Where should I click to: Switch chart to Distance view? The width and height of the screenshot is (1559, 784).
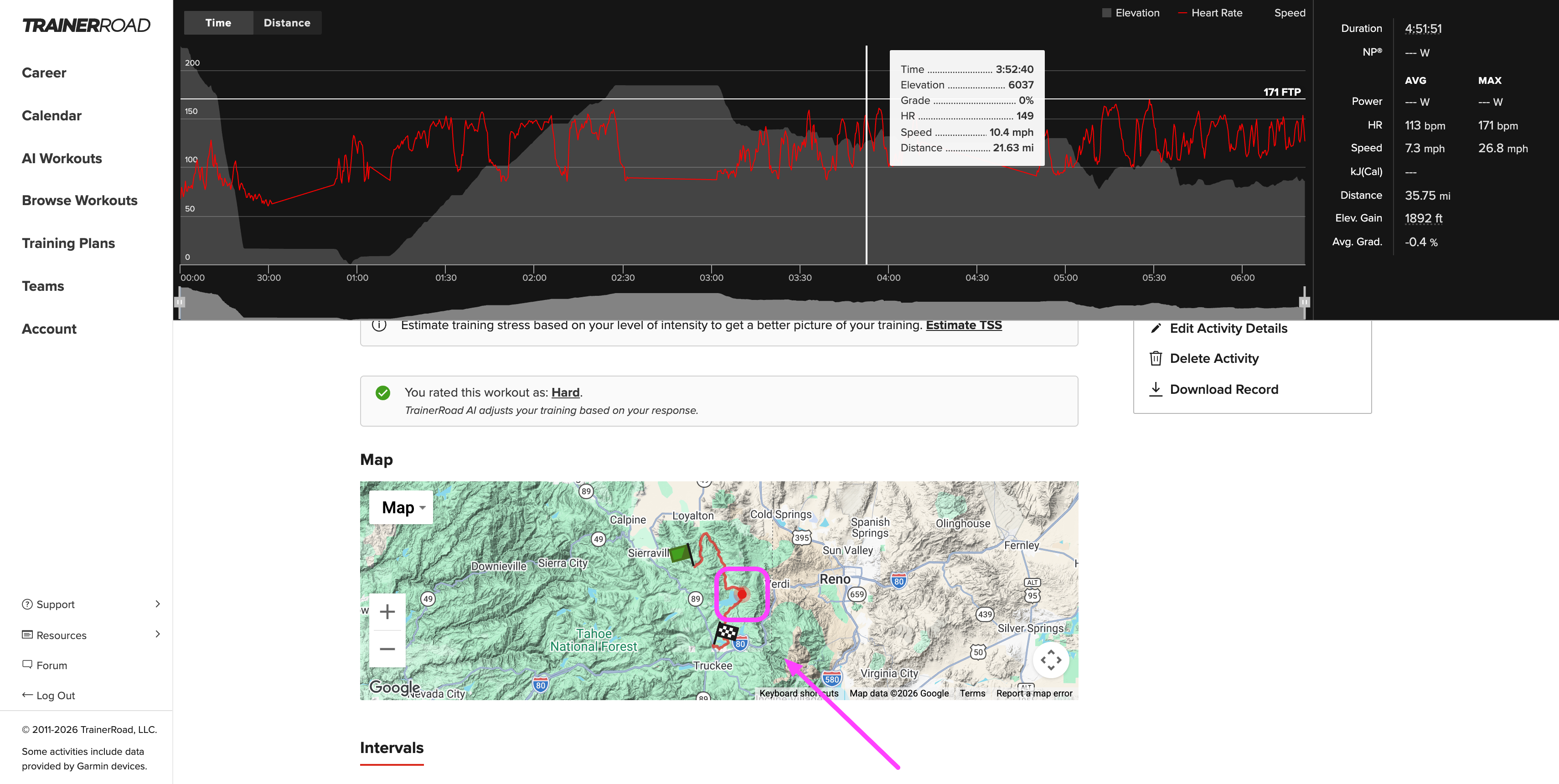pyautogui.click(x=287, y=23)
